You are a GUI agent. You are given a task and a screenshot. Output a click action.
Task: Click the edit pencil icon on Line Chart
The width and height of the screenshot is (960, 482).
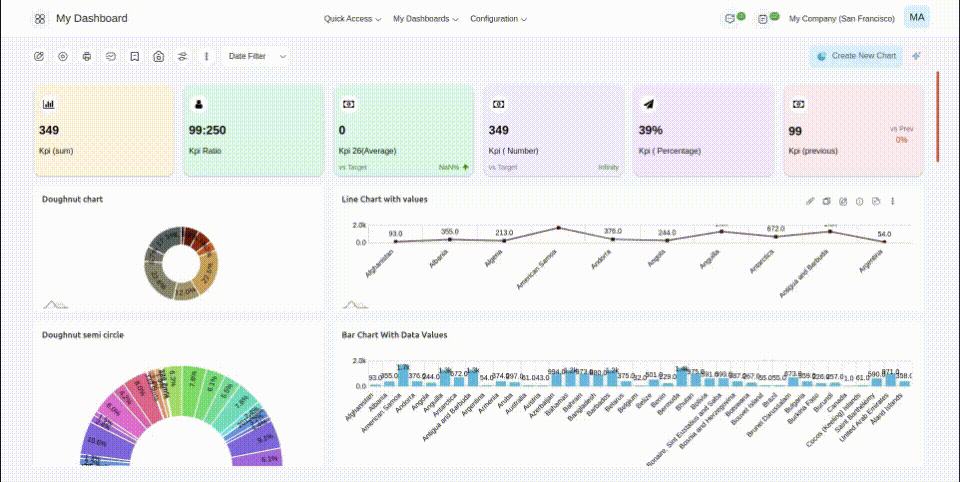click(811, 201)
